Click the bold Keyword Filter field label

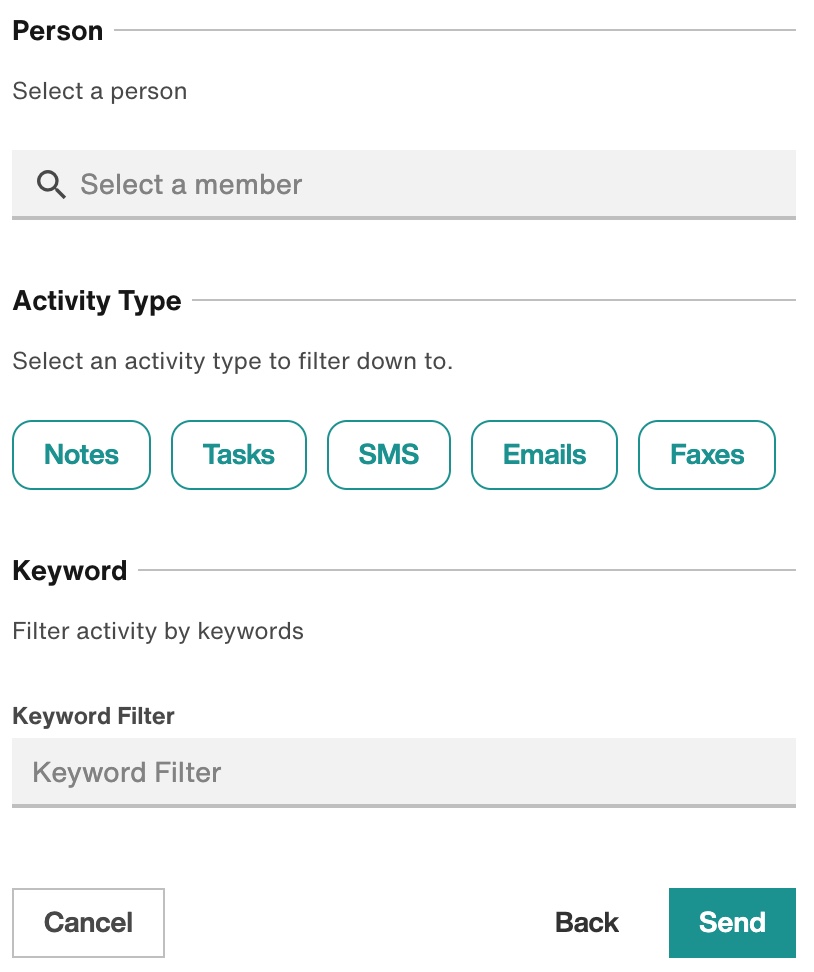click(x=93, y=716)
